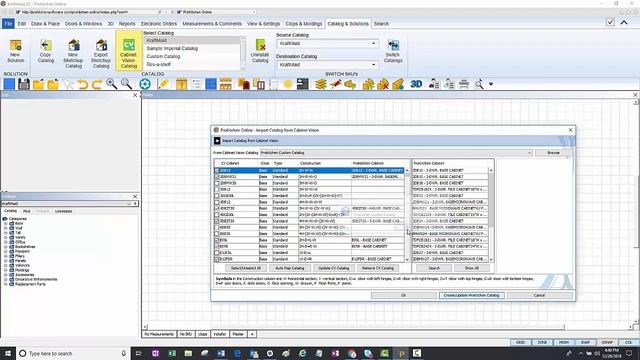
Task: Click the ProKitchen Cabinet list scrollbar
Action: 491,215
